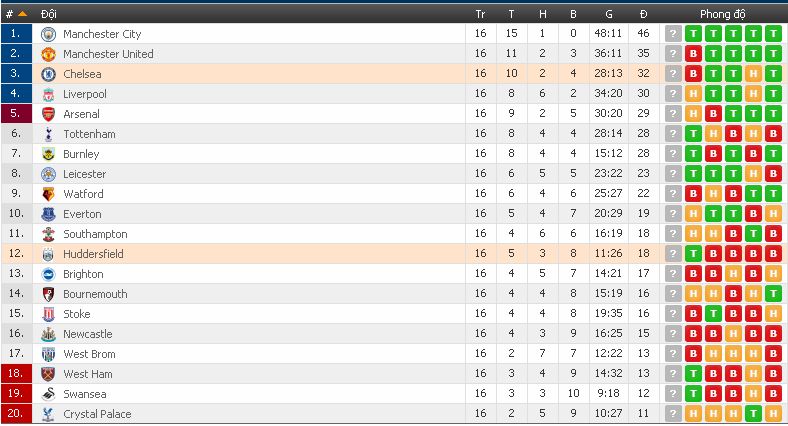Open the Everton team link
This screenshot has width=788, height=426.
click(82, 214)
